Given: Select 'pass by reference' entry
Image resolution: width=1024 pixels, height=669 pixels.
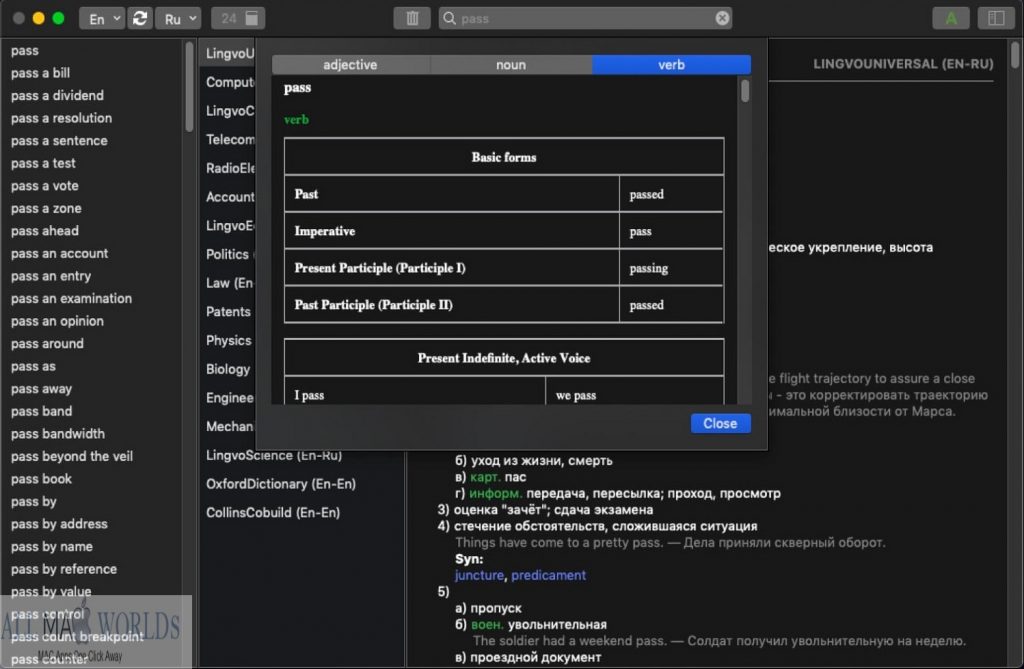Looking at the screenshot, I should (63, 569).
